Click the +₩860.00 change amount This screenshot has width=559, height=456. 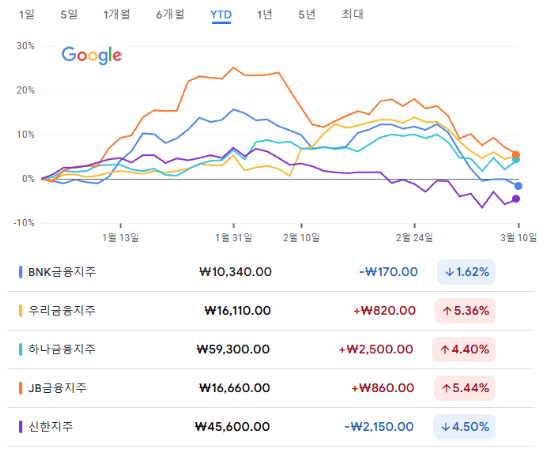(x=383, y=388)
